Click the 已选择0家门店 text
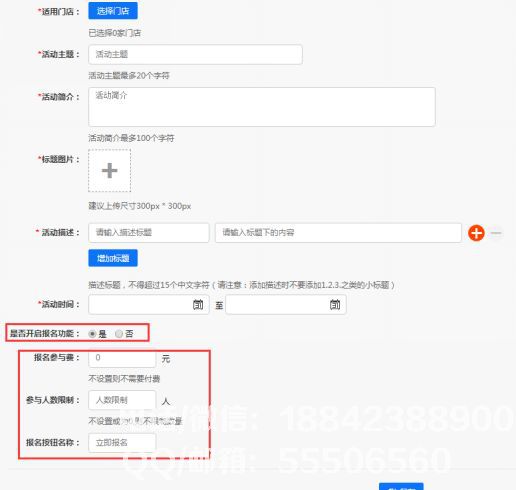Image resolution: width=516 pixels, height=490 pixels. (x=115, y=33)
